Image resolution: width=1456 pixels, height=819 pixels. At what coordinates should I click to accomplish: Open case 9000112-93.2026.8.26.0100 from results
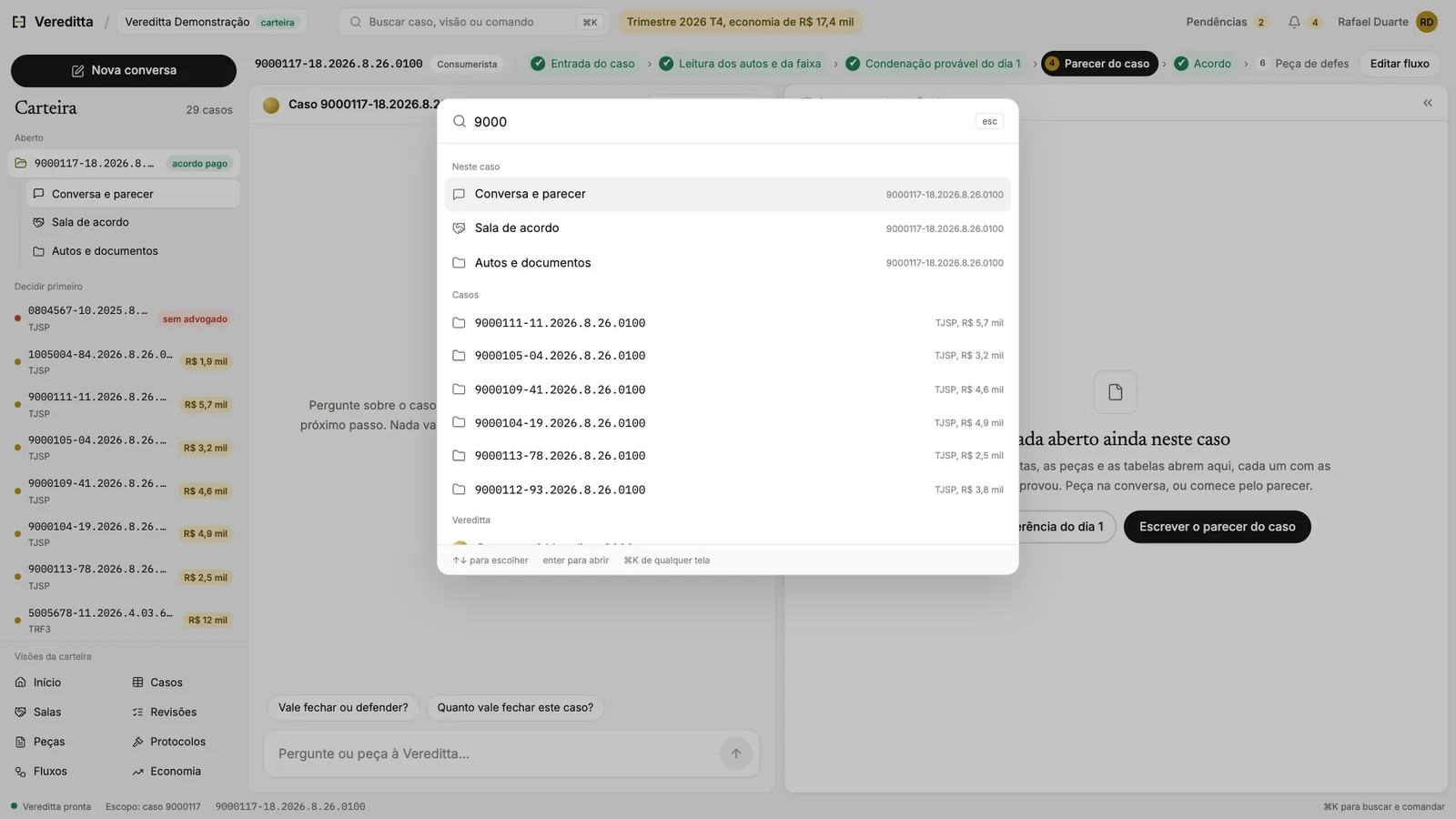(x=728, y=490)
